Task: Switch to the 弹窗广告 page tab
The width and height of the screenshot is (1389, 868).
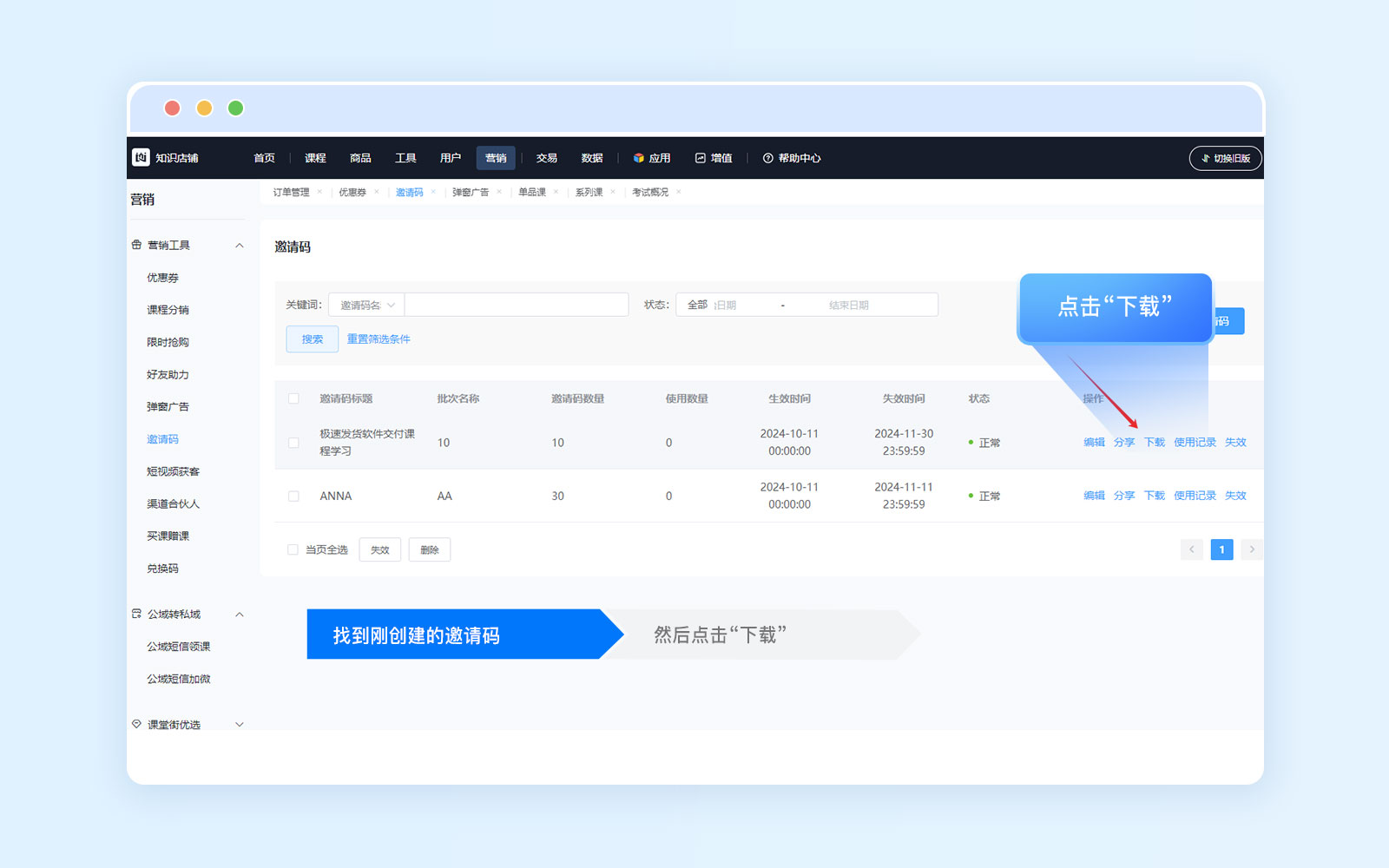Action: point(471,192)
